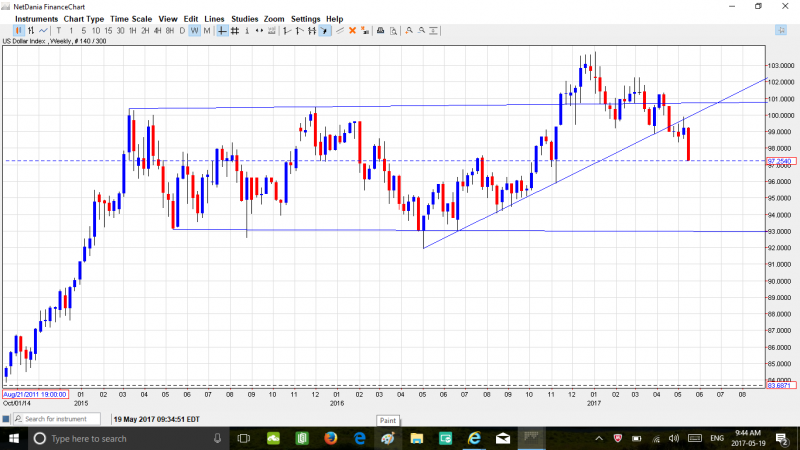Toggle the chart grid display
The height and width of the screenshot is (450, 800).
tap(234, 31)
